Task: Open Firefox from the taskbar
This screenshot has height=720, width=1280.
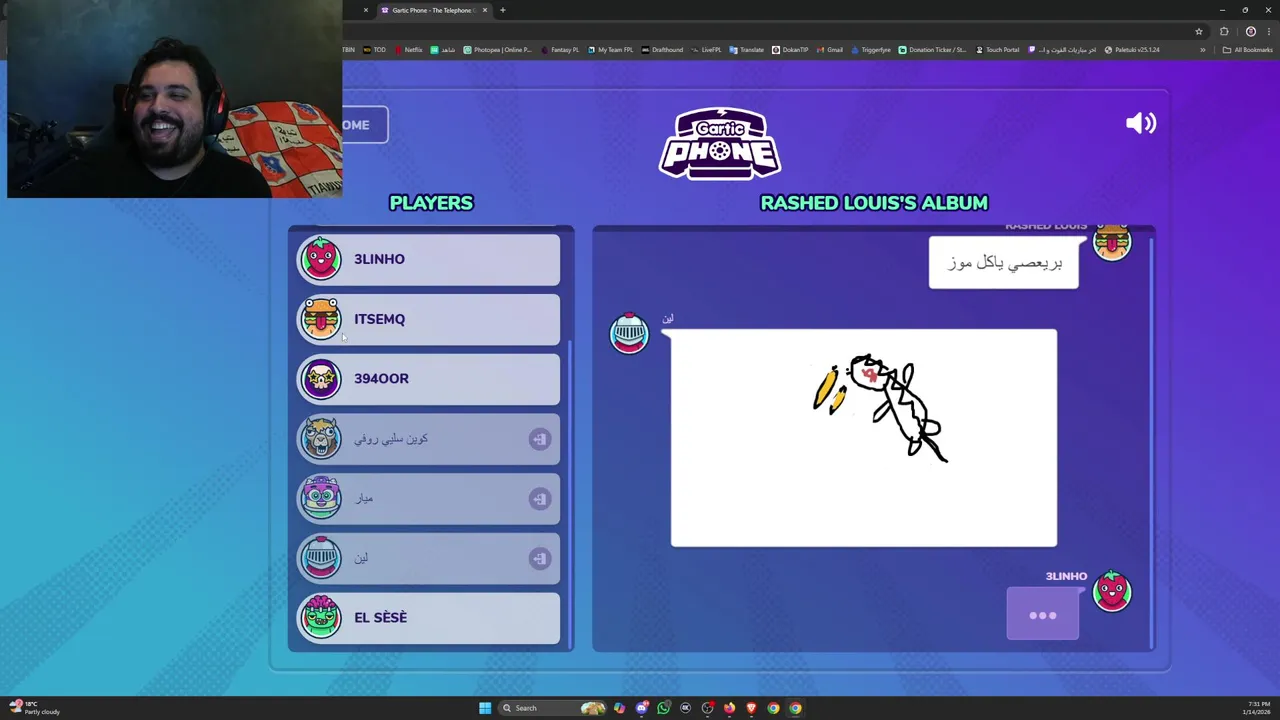Action: click(729, 708)
